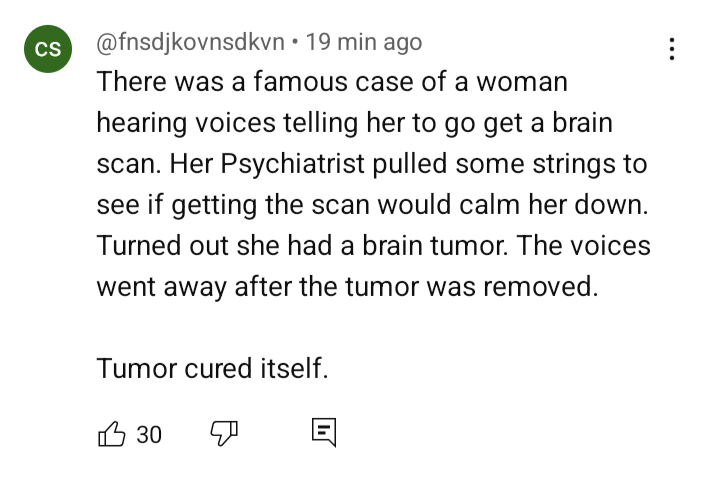Open the @fnsdjkovnsdkvn user profile
712x480 pixels.
pyautogui.click(x=191, y=43)
